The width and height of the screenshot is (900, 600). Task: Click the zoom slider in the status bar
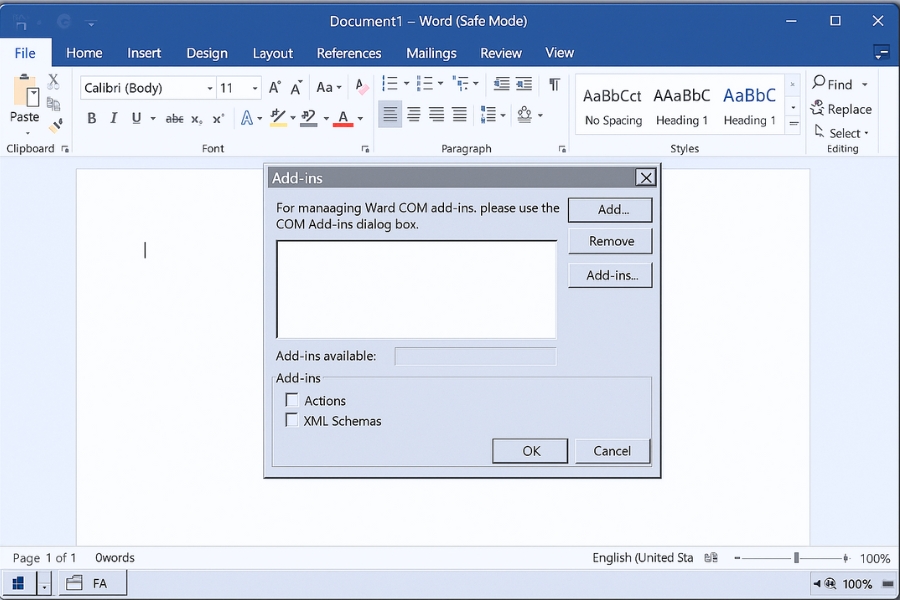coord(796,558)
